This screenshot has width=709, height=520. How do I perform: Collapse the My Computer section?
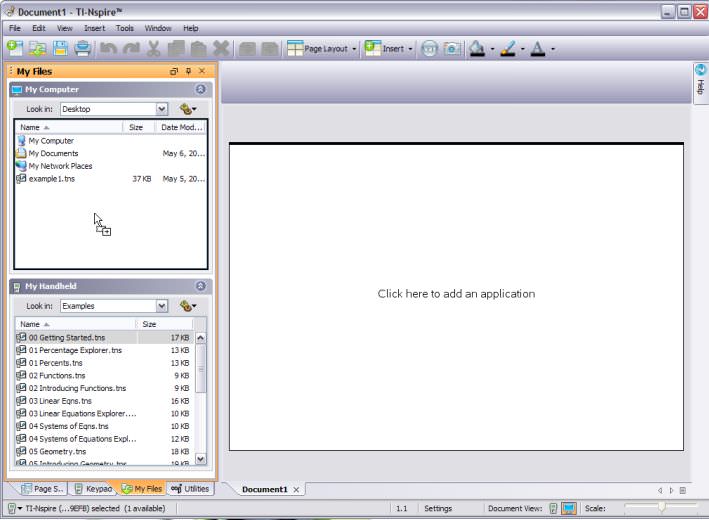pos(200,89)
